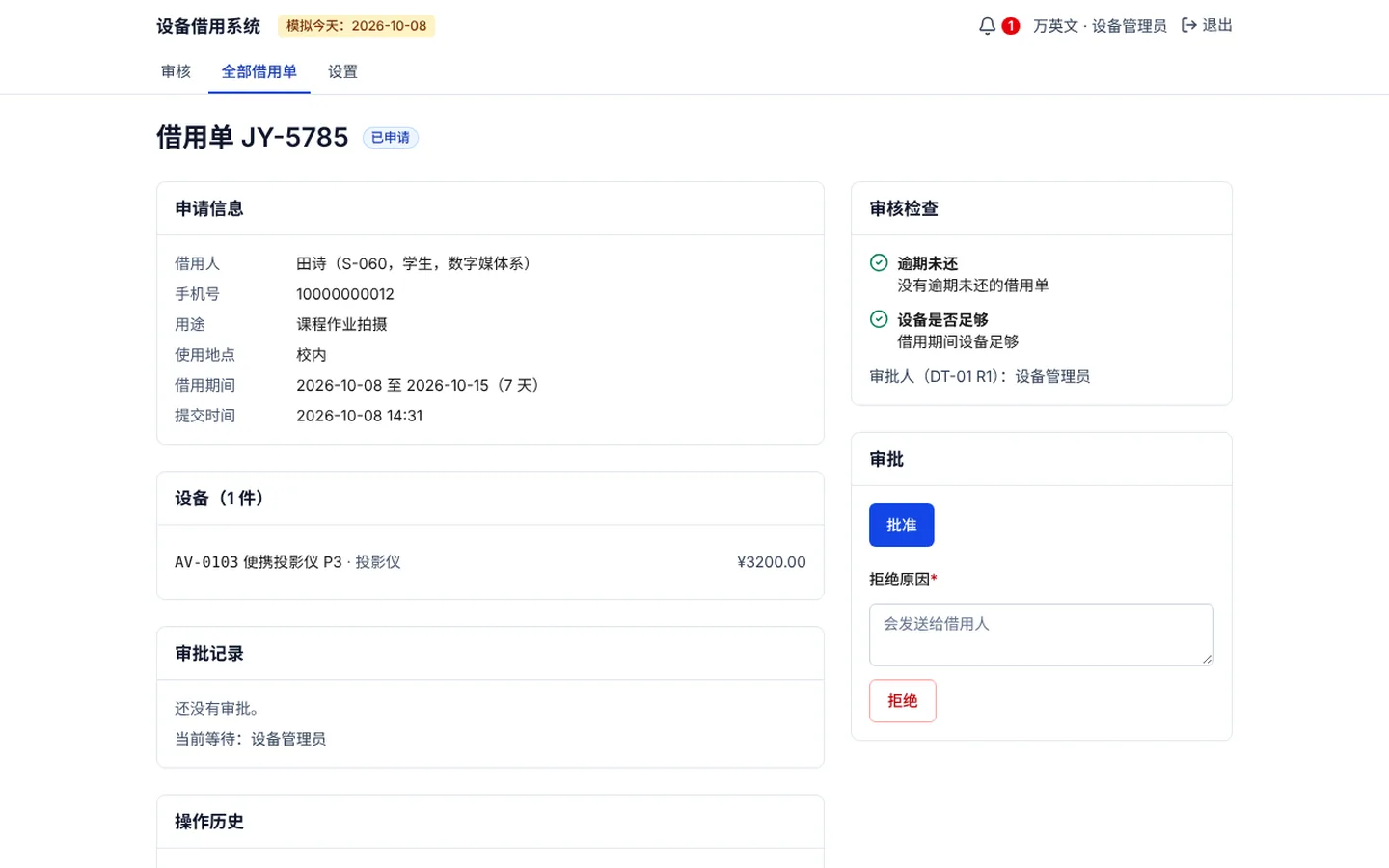Click borrower 田诗（S-060，学生，数字媒体系）

pyautogui.click(x=416, y=263)
